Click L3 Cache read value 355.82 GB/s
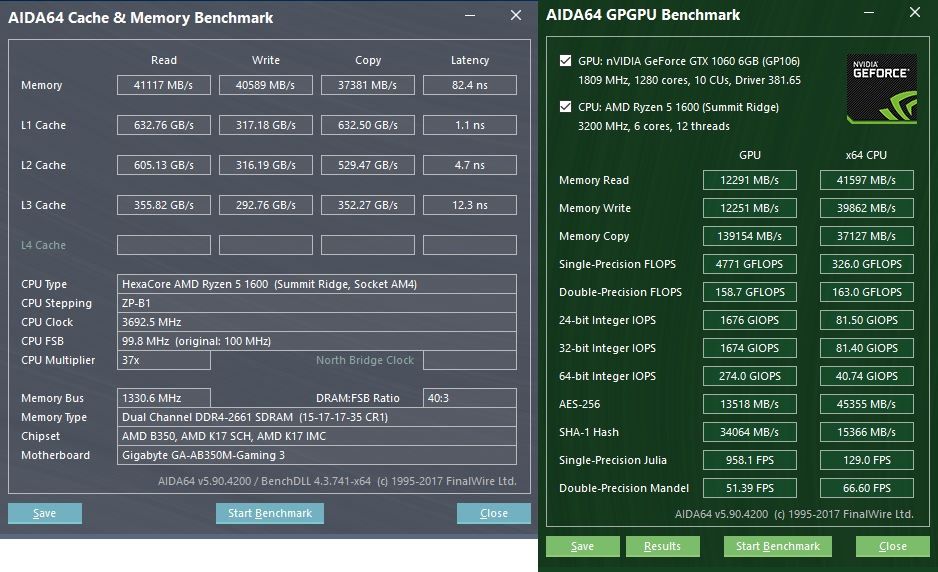Viewport: 938px width, 572px height. tap(163, 205)
